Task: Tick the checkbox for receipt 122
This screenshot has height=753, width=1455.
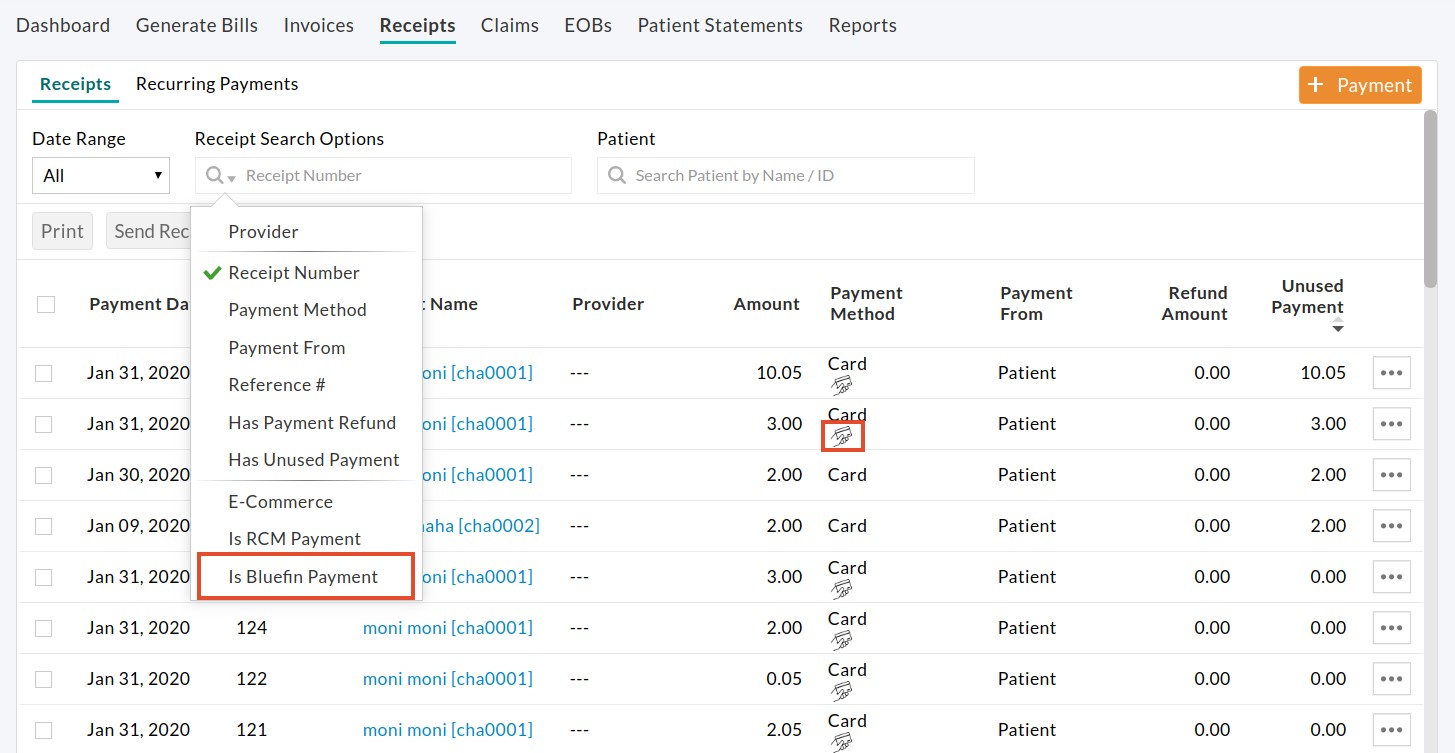Action: pos(45,678)
